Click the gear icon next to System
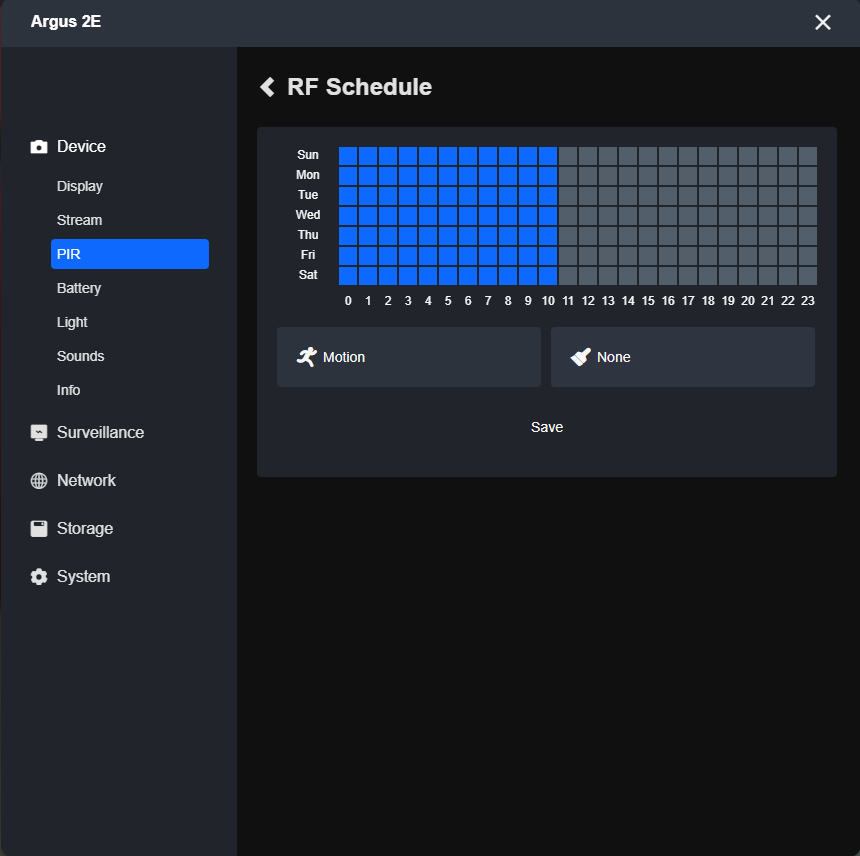The height and width of the screenshot is (856, 860). pyautogui.click(x=38, y=576)
